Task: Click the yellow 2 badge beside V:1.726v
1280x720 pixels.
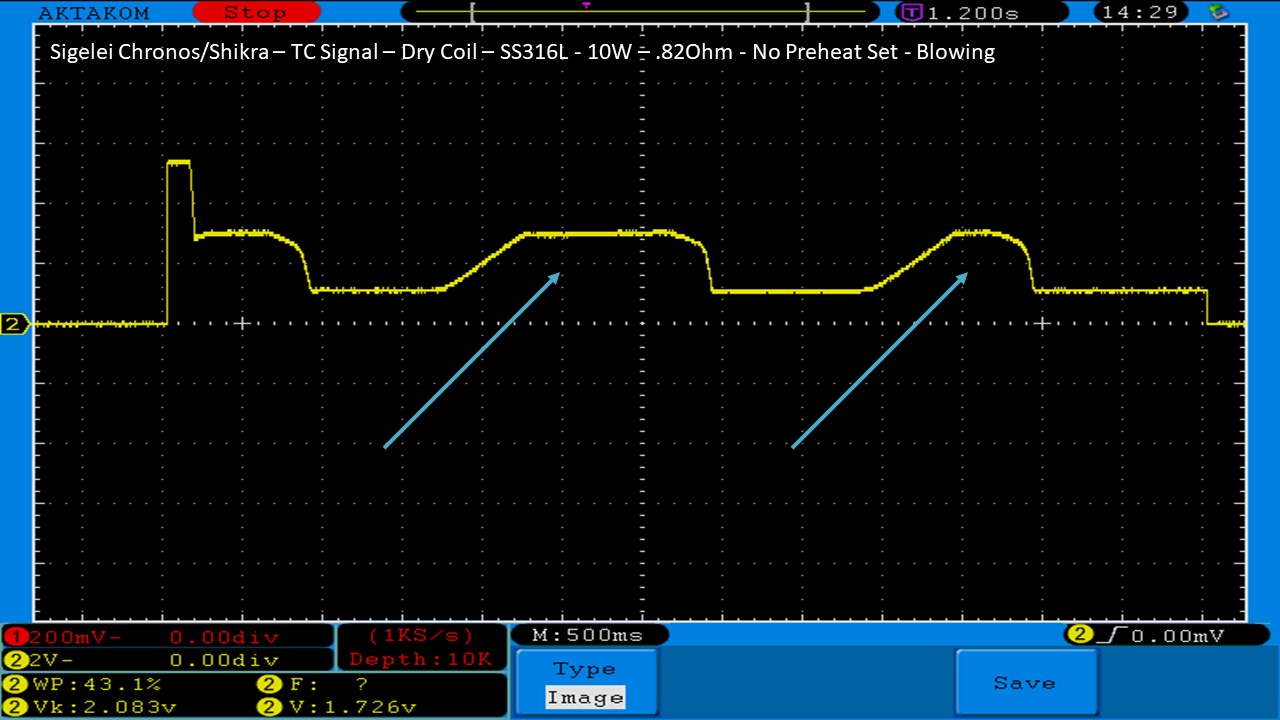Action: (271, 707)
